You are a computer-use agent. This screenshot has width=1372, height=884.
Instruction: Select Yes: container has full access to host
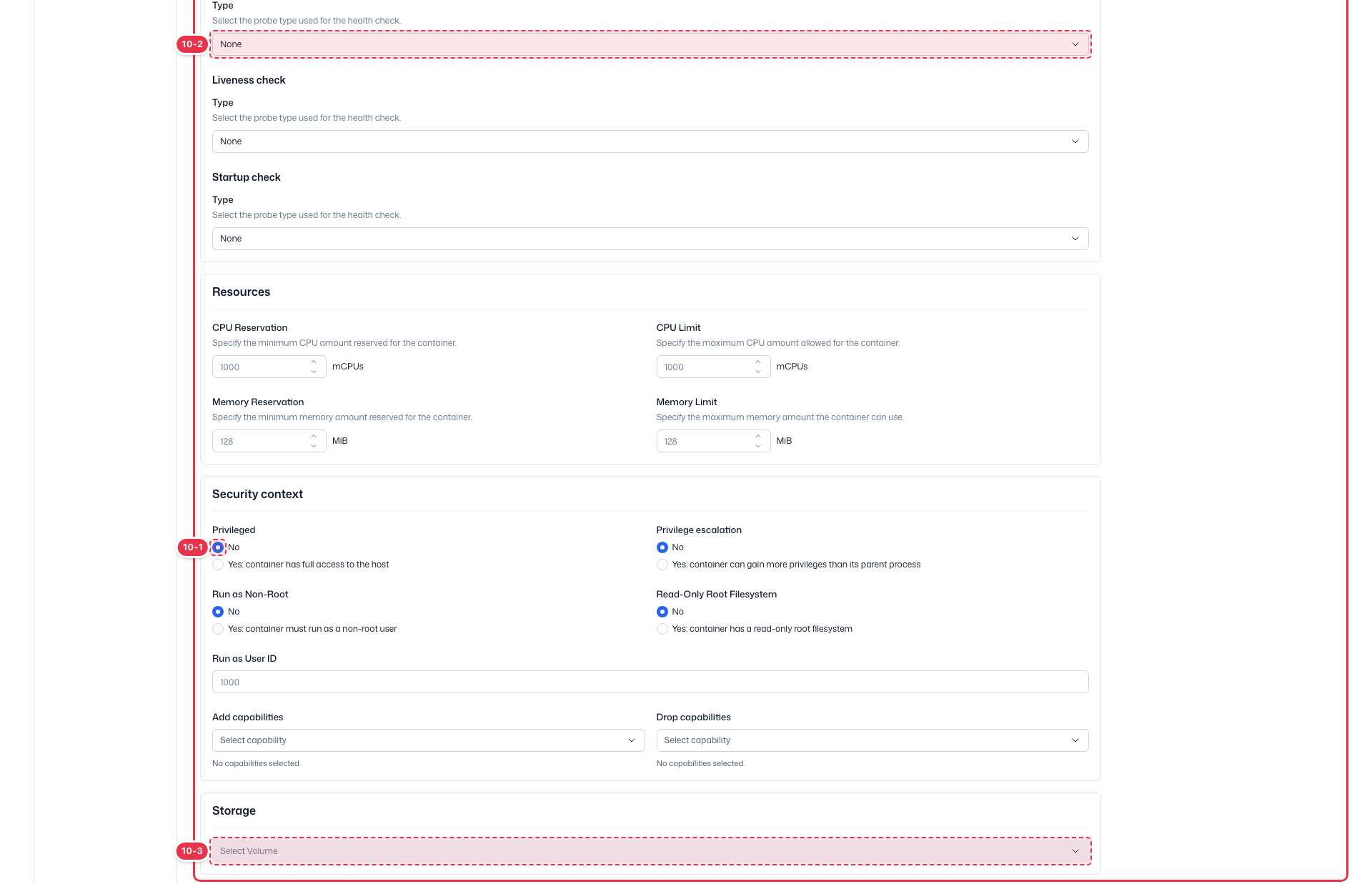218,565
